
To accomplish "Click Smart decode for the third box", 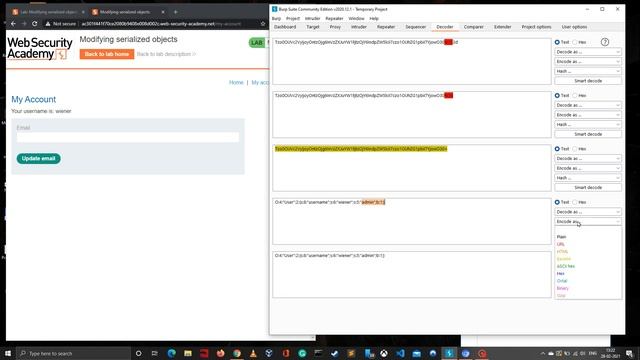I will pyautogui.click(x=588, y=187).
